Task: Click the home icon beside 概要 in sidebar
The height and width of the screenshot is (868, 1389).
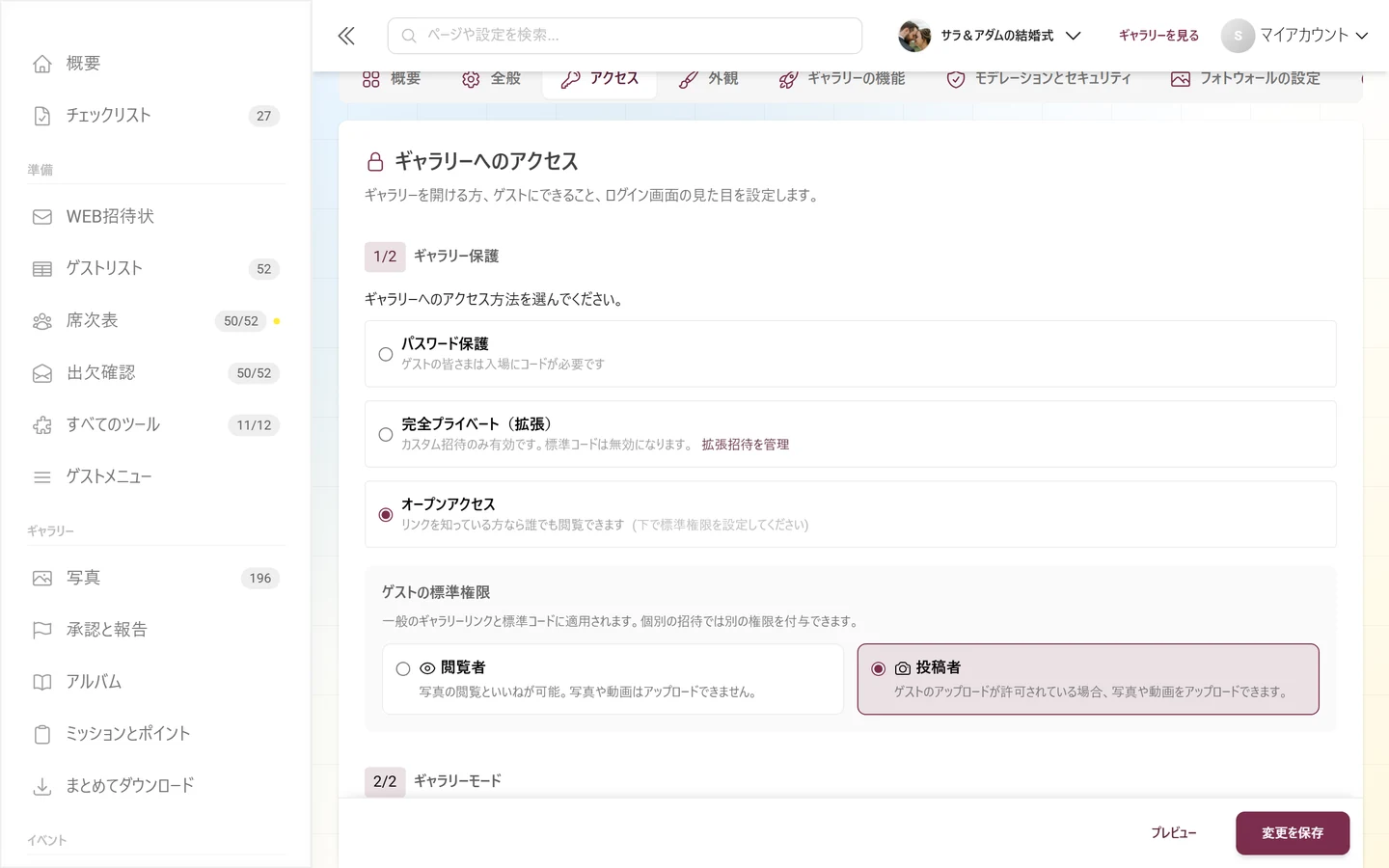Action: tap(42, 64)
